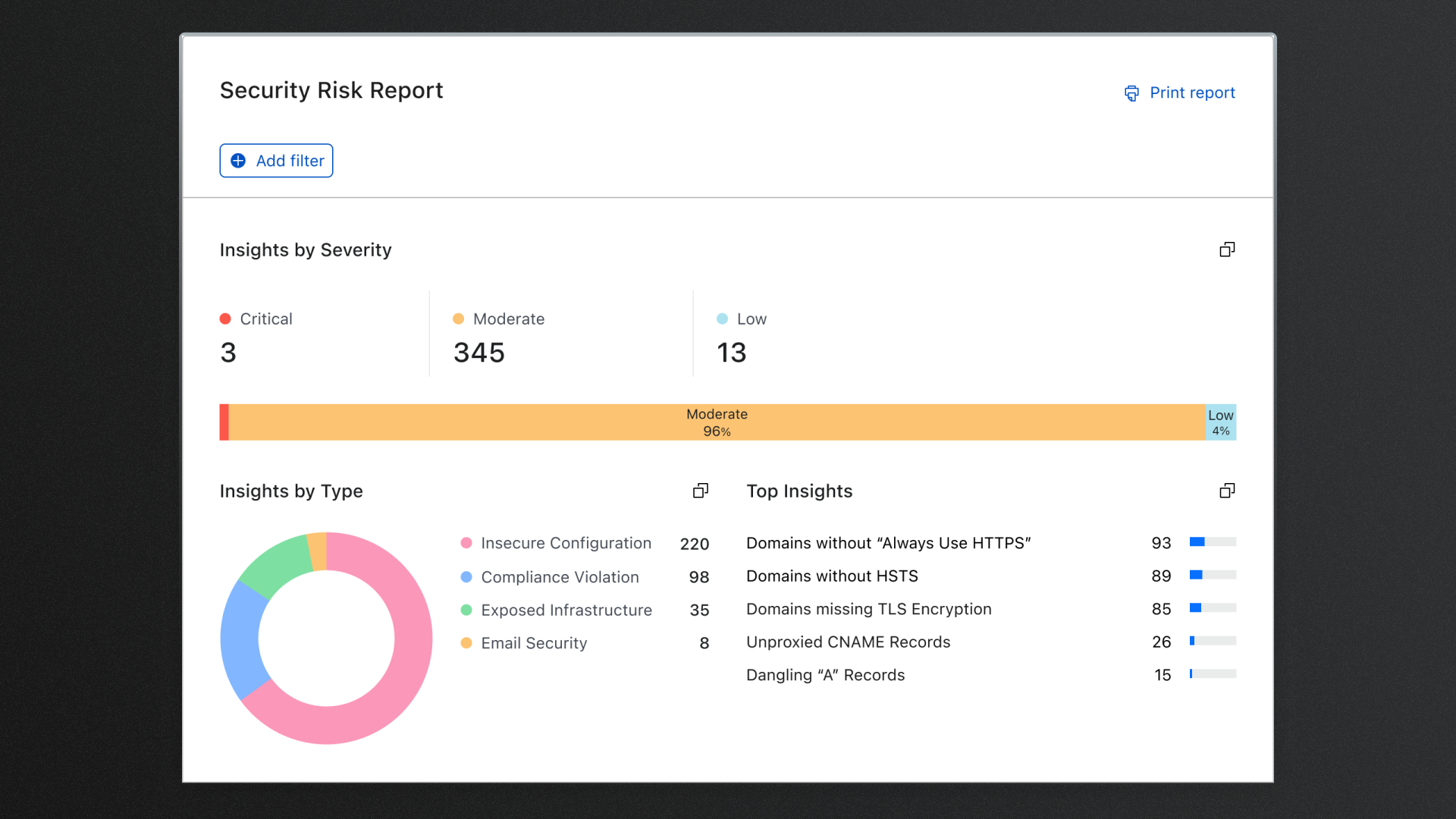The height and width of the screenshot is (819, 1456).
Task: Click the plus icon in Add filter
Action: click(x=238, y=161)
